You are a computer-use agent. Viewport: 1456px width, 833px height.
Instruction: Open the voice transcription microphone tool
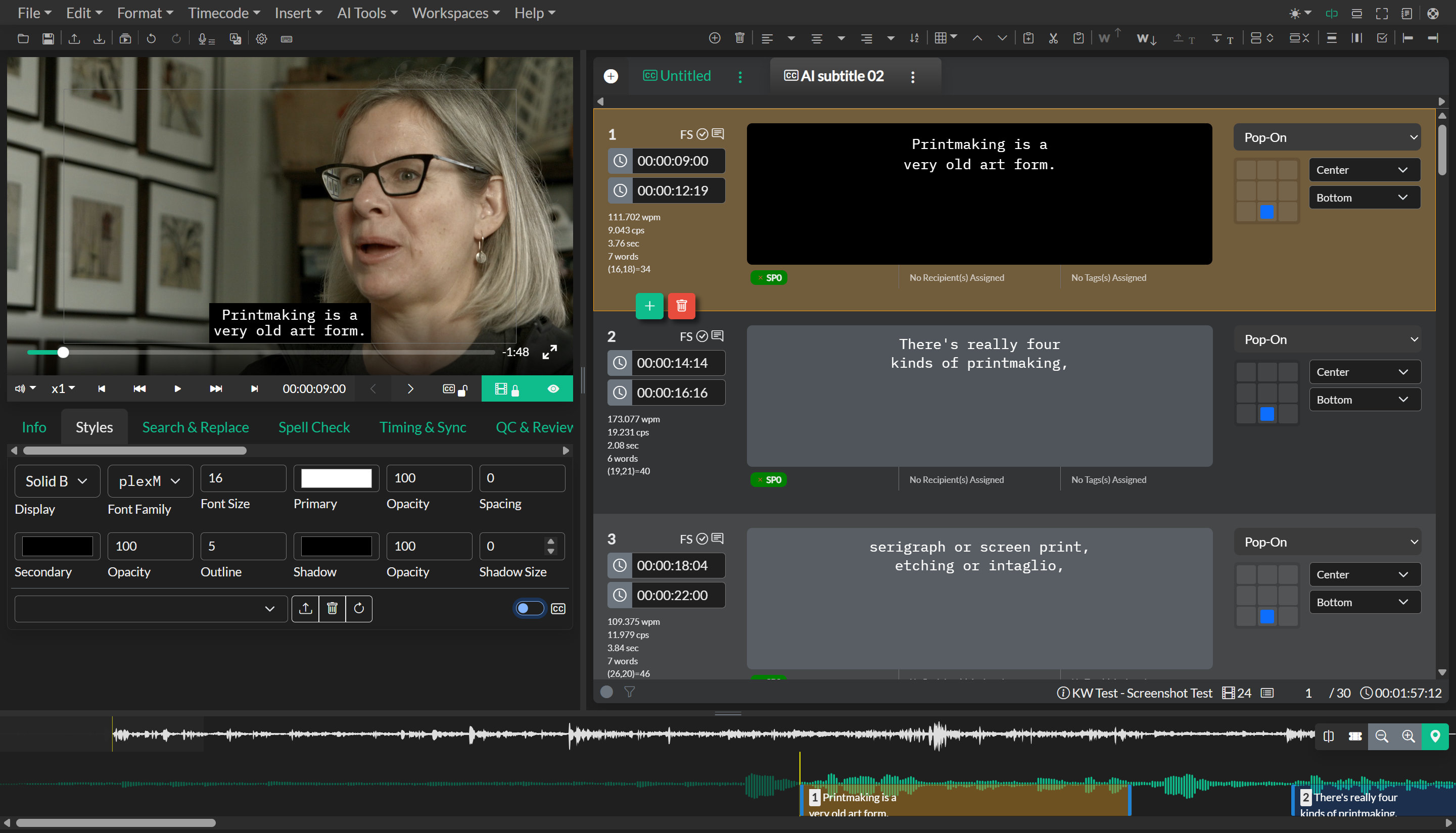tap(204, 38)
